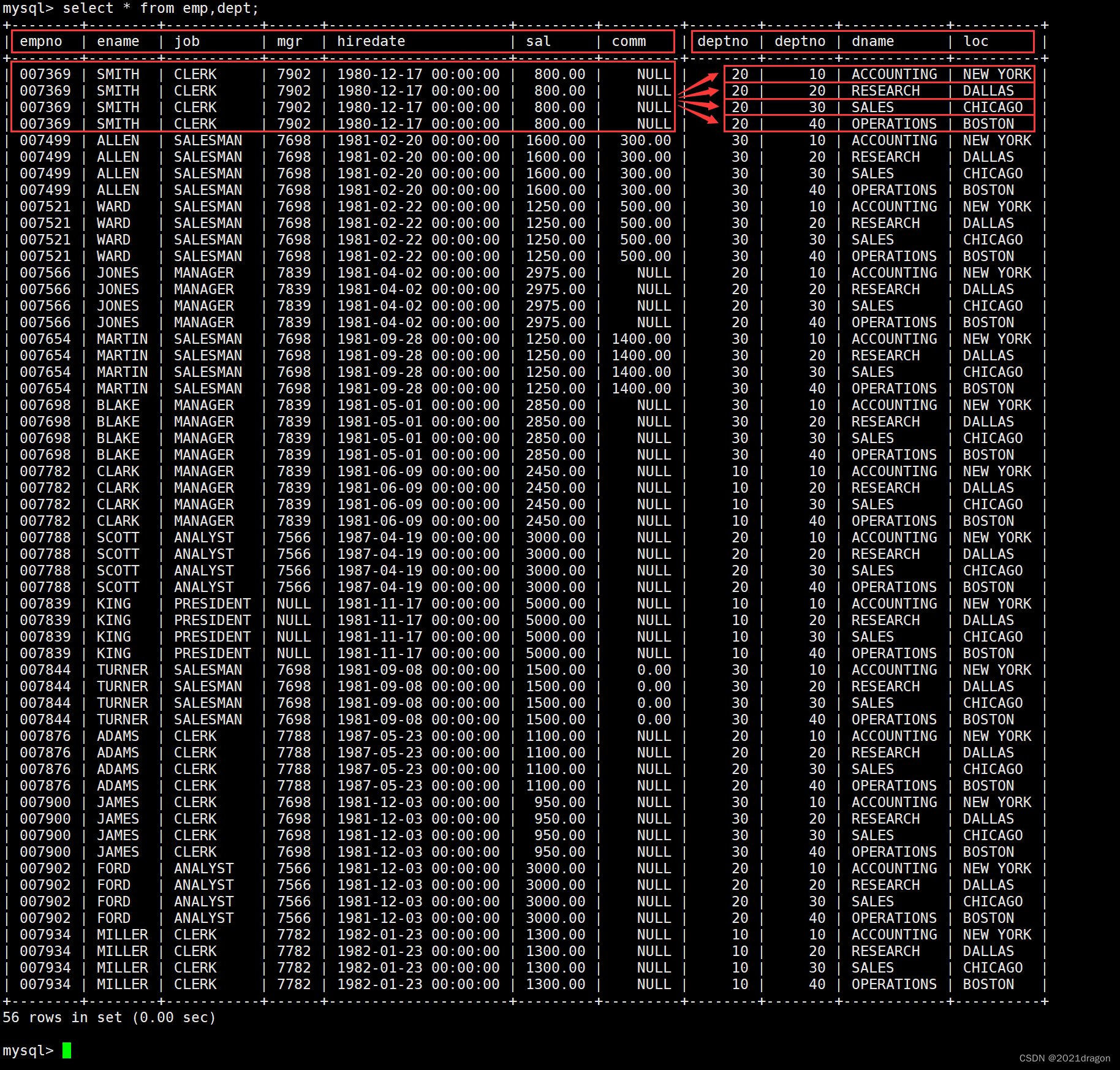Click '1982-01-23 00:00:00' in MILLER's CHICAGO row
The height and width of the screenshot is (1070, 1120).
(418, 968)
